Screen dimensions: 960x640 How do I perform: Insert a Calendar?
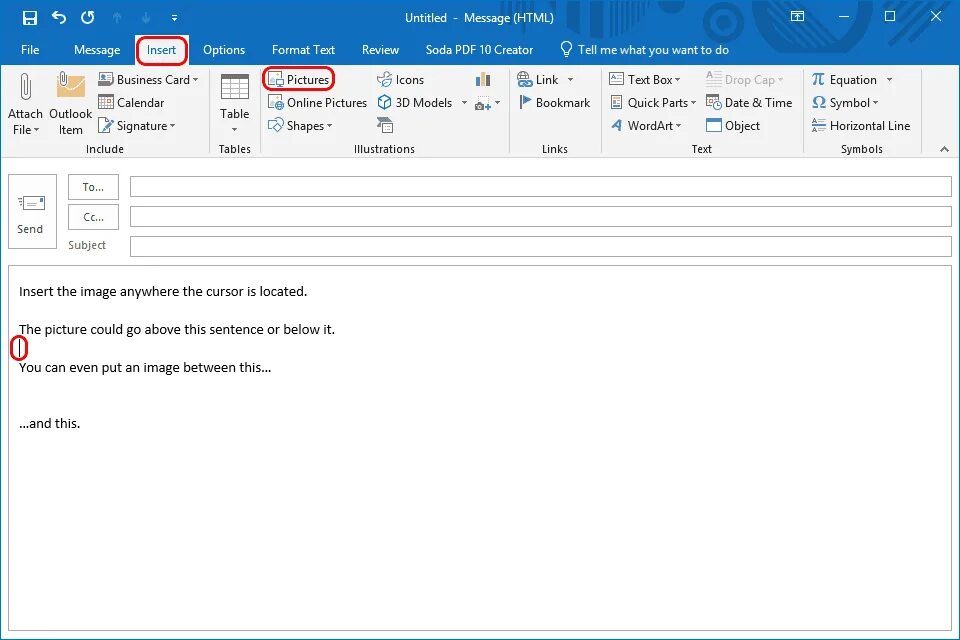(132, 103)
